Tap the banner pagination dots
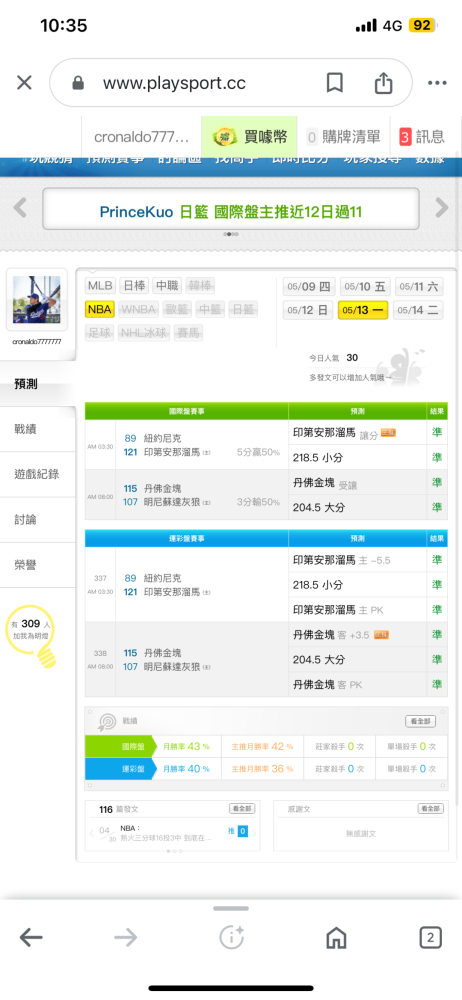Image resolution: width=462 pixels, height=1000 pixels. pos(231,234)
